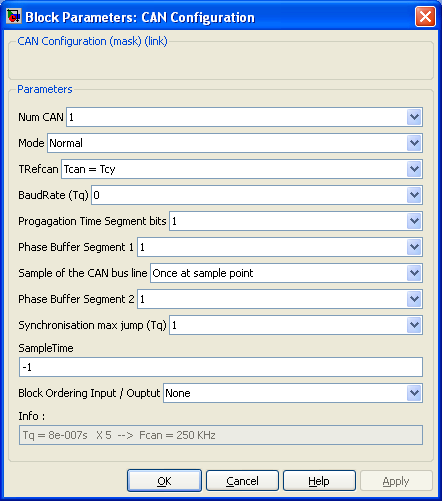Open the Num CAN dropdown arrow

(x=414, y=117)
